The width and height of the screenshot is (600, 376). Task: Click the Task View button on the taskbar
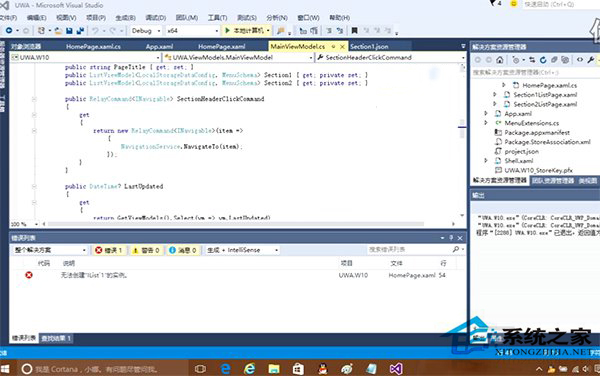tap(200, 369)
